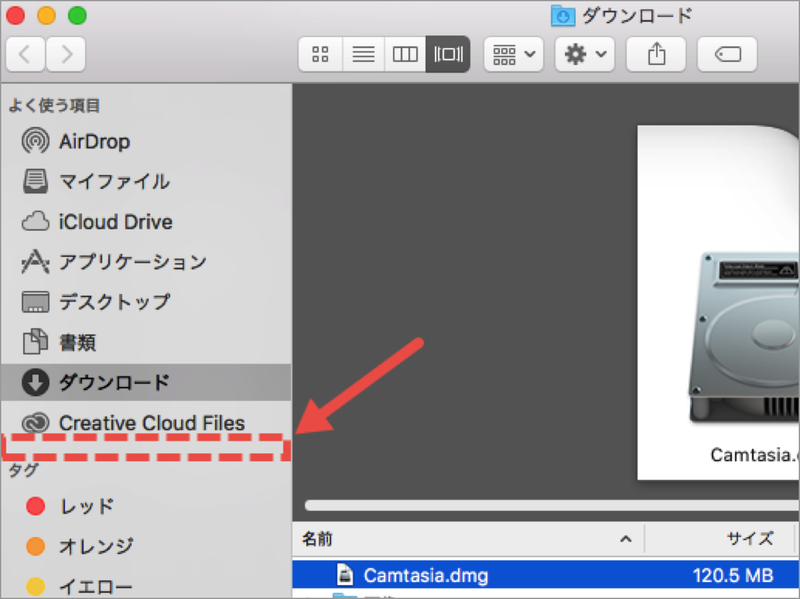Switch to icon view in the toolbar
Screen dimensions: 800x599
(x=320, y=54)
